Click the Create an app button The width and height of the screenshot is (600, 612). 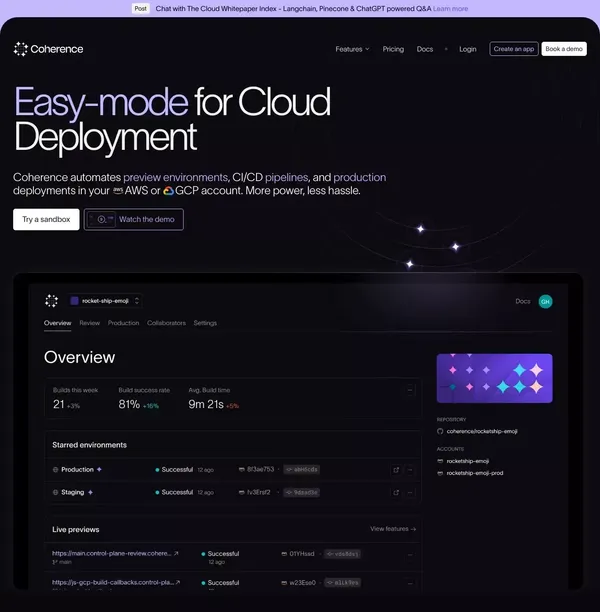514,49
